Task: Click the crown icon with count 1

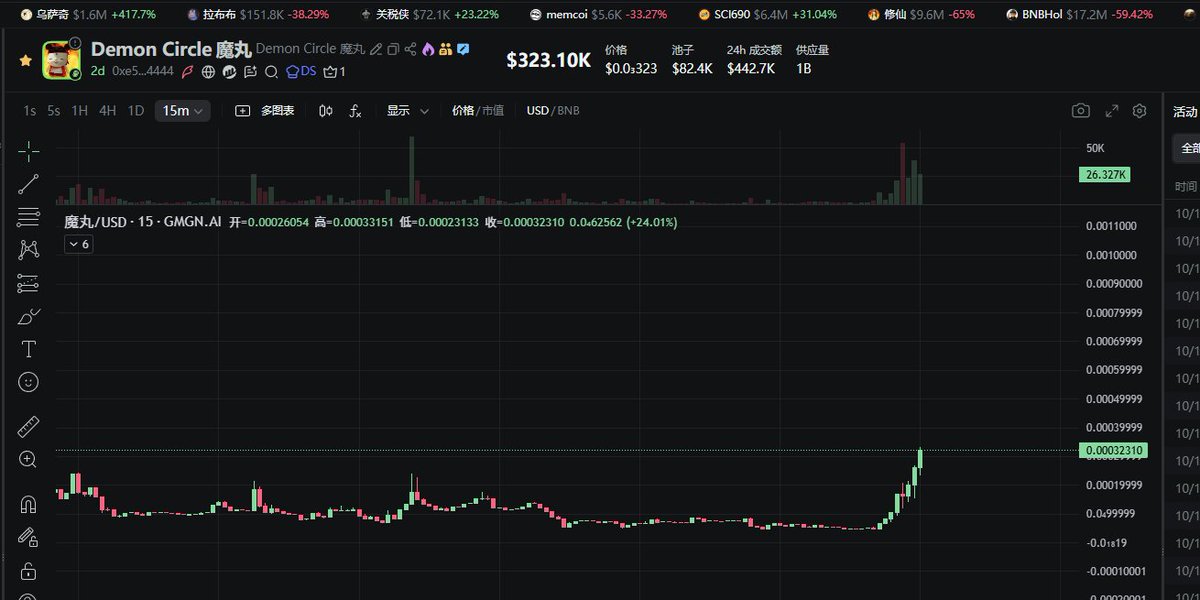Action: click(x=334, y=72)
